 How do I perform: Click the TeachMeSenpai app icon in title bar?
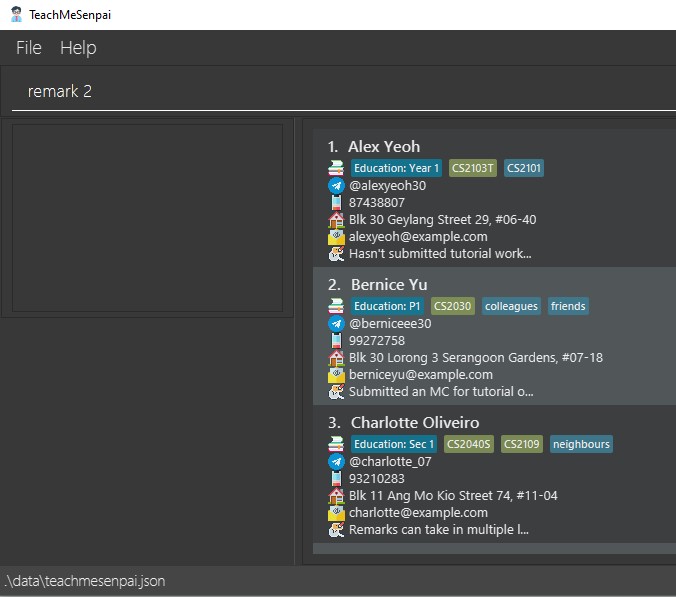(16, 14)
